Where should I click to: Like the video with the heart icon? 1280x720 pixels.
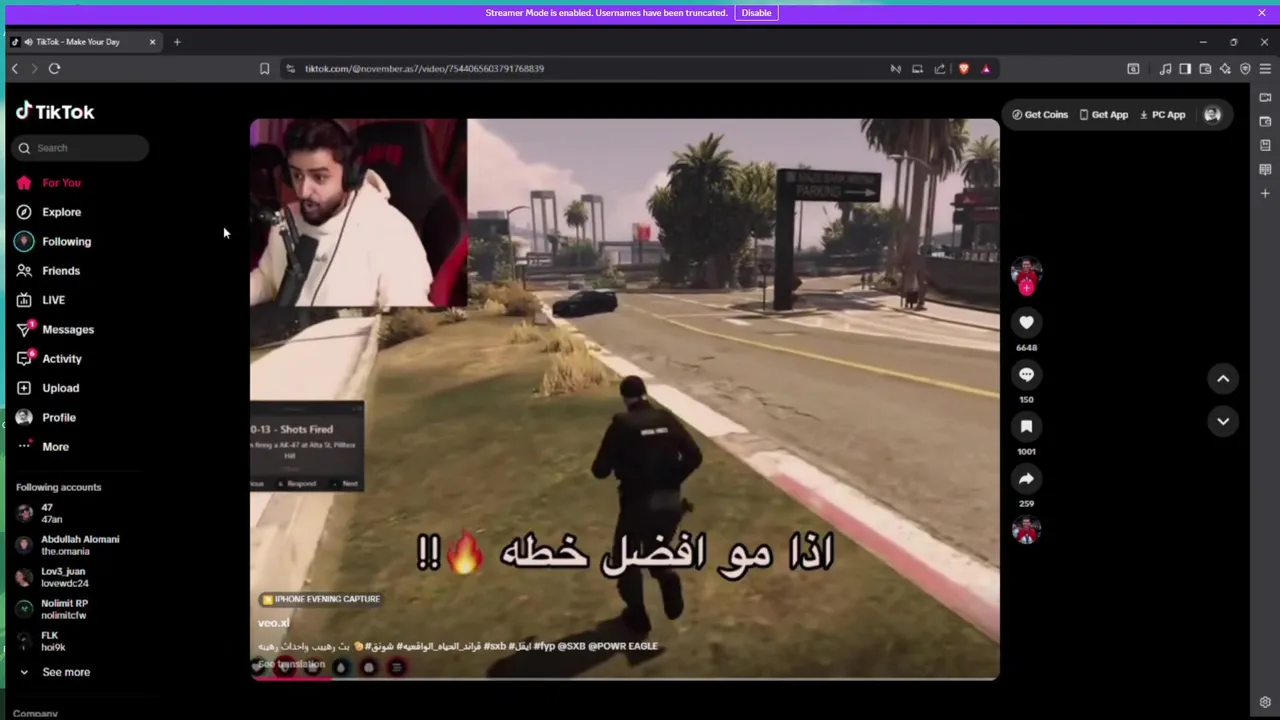pyautogui.click(x=1026, y=322)
